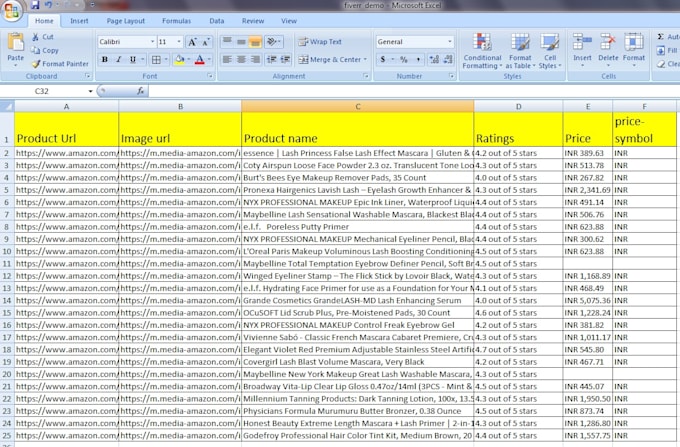Increase cell indent
Screen dimensions: 680x447
pyautogui.click(x=285, y=59)
